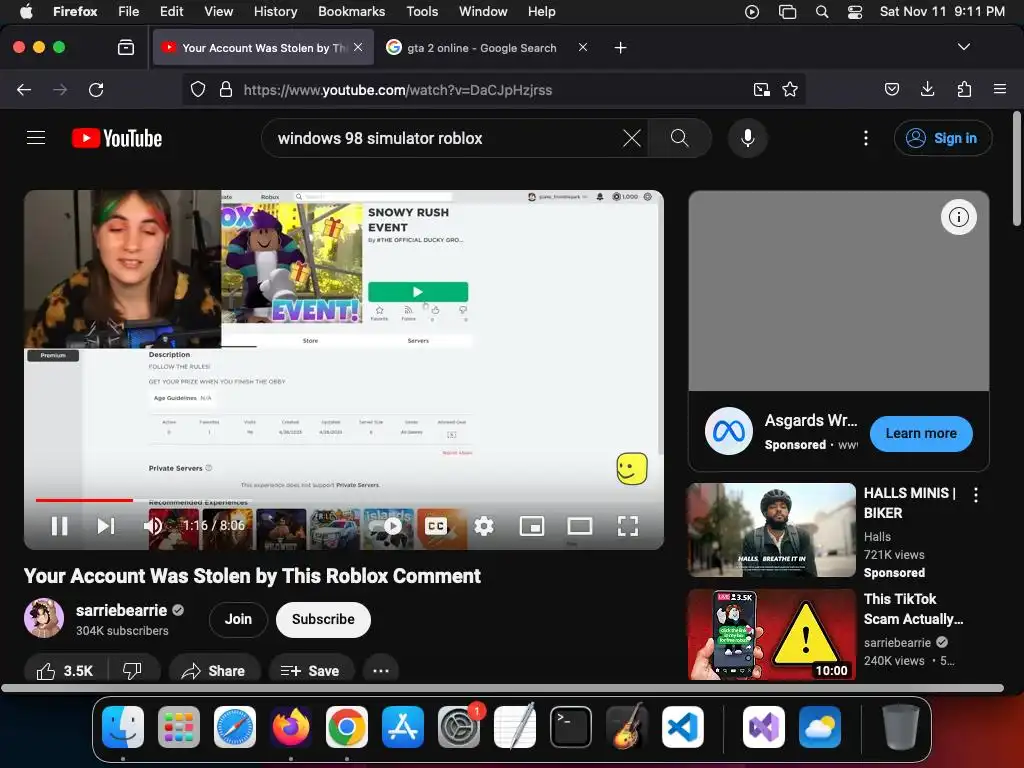Start voice search with microphone
Viewport: 1024px width, 768px height.
coord(748,138)
